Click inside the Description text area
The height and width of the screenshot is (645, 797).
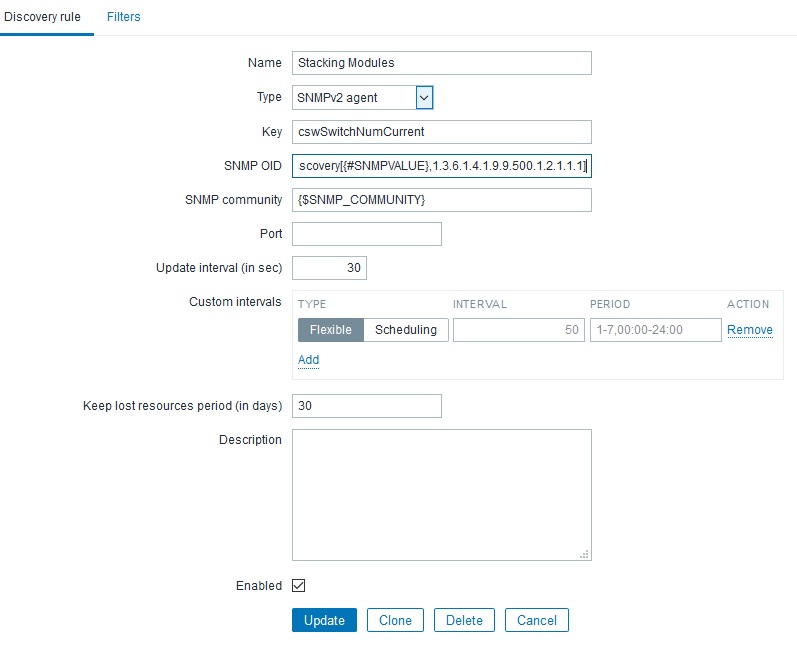click(x=441, y=495)
